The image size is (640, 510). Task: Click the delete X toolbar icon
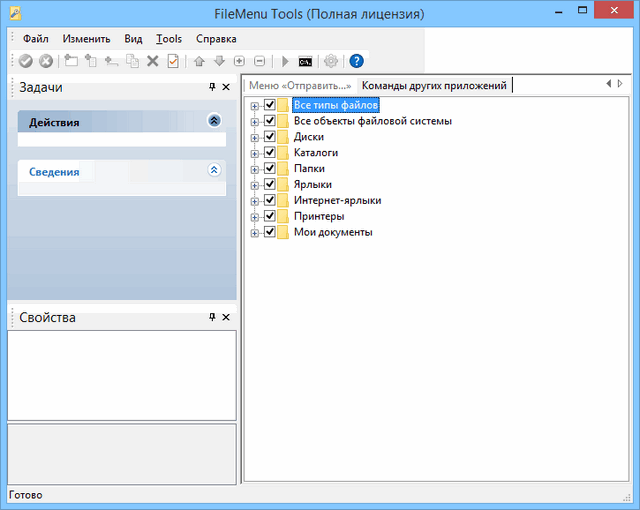(153, 61)
